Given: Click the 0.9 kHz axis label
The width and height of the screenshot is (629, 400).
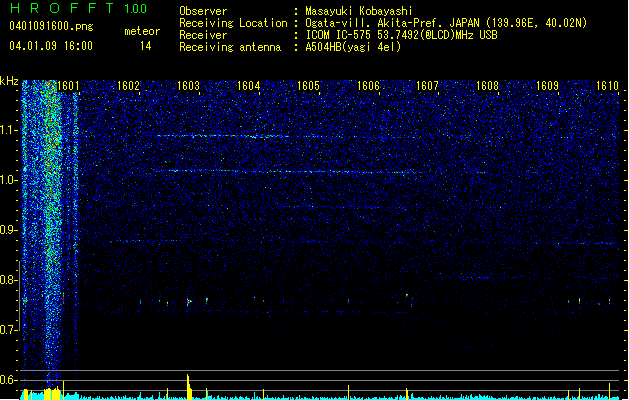Looking at the screenshot, I should click(x=9, y=230).
